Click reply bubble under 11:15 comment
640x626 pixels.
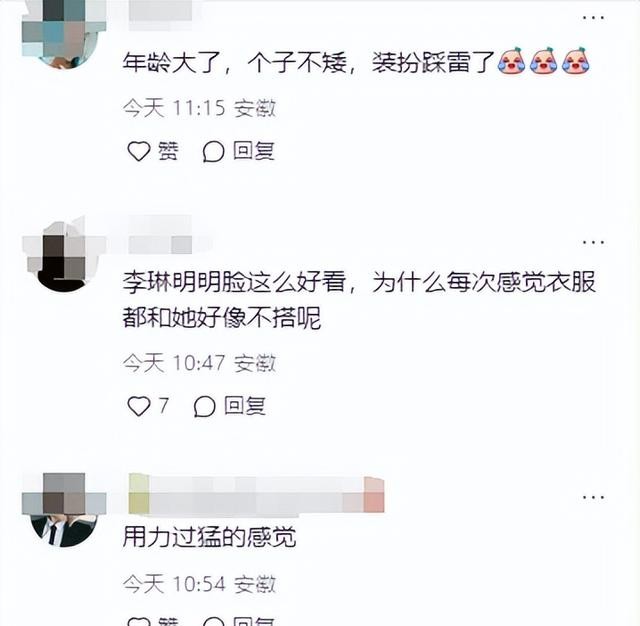(x=213, y=151)
